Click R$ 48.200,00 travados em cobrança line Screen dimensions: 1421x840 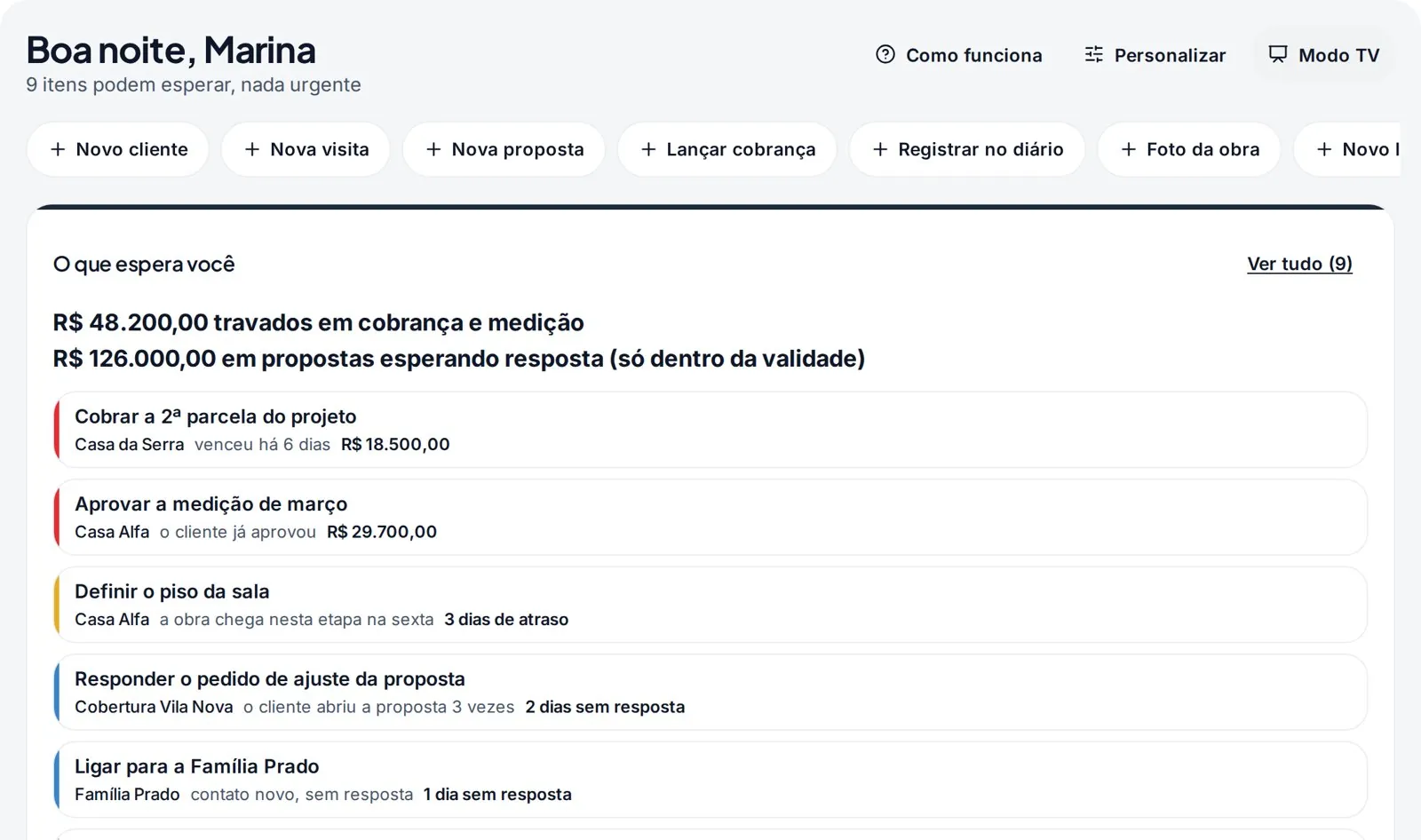click(318, 322)
